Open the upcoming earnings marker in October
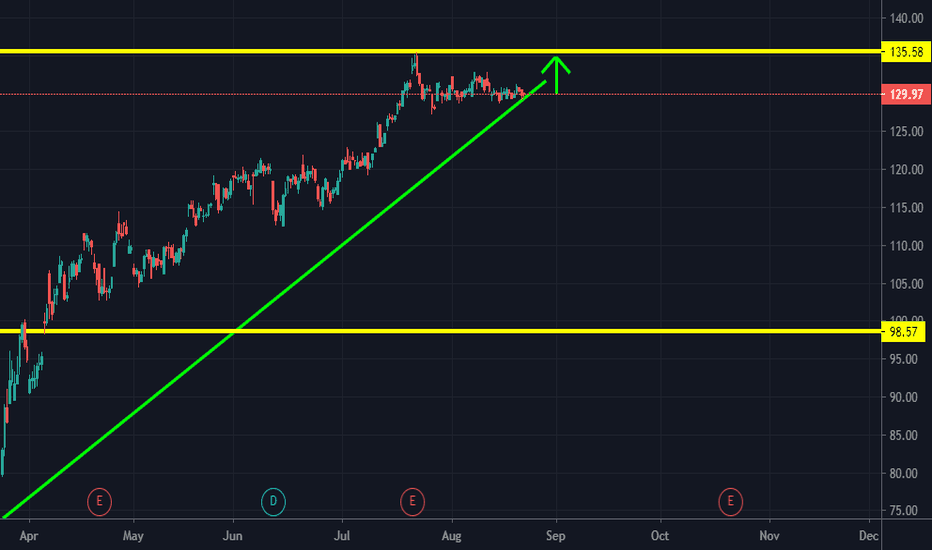The height and width of the screenshot is (550, 932). coord(731,501)
